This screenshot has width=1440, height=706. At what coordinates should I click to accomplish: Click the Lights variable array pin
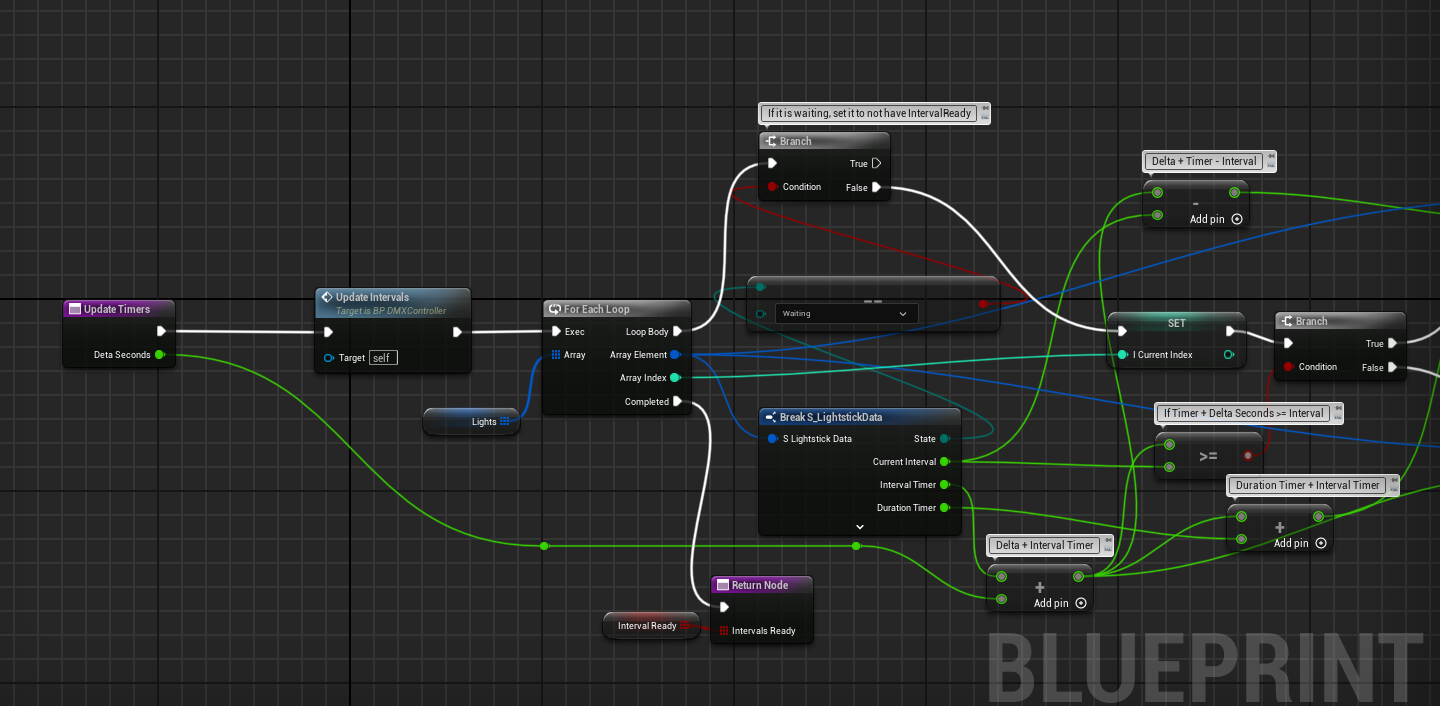(505, 422)
